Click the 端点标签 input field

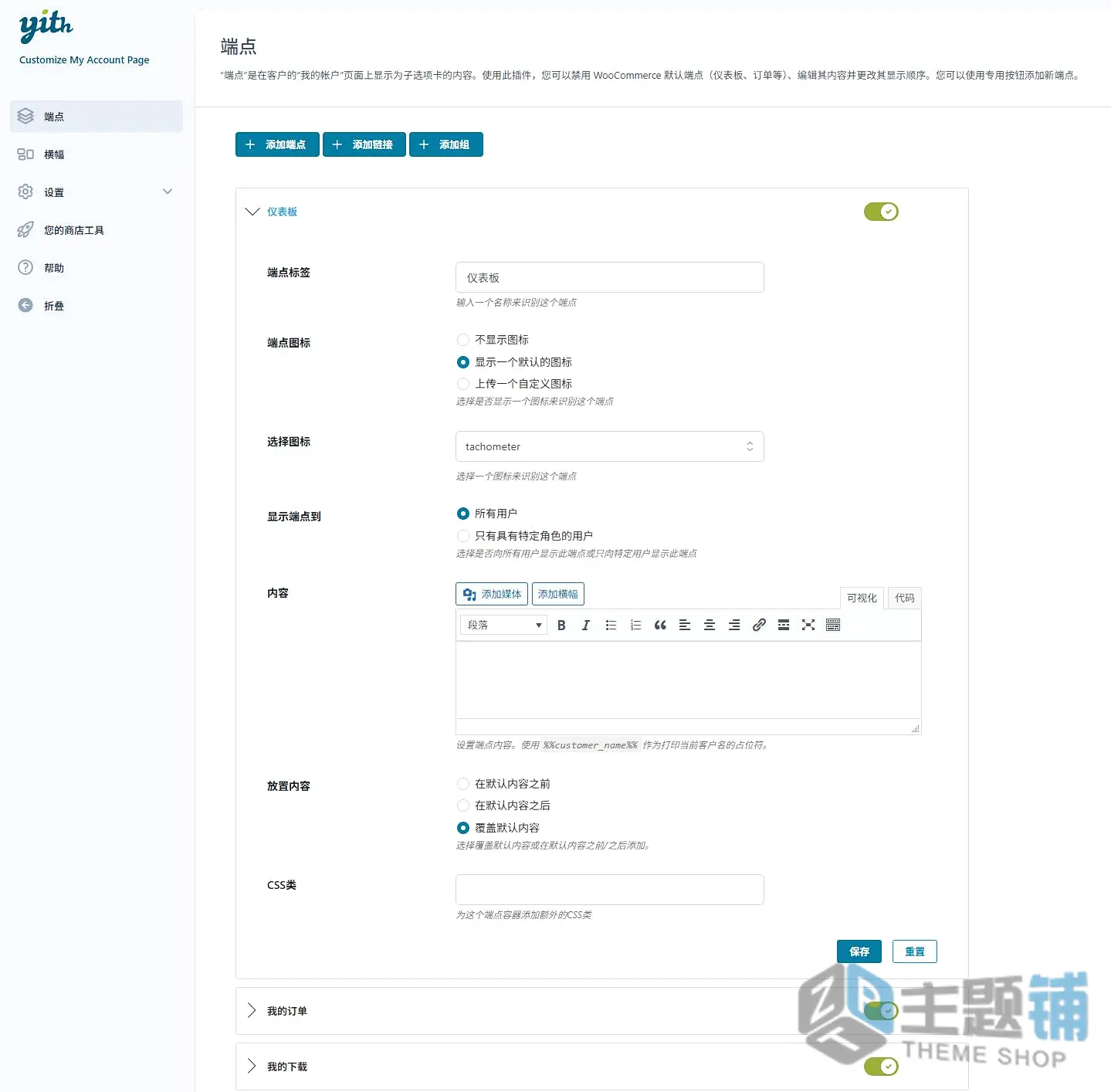[610, 277]
